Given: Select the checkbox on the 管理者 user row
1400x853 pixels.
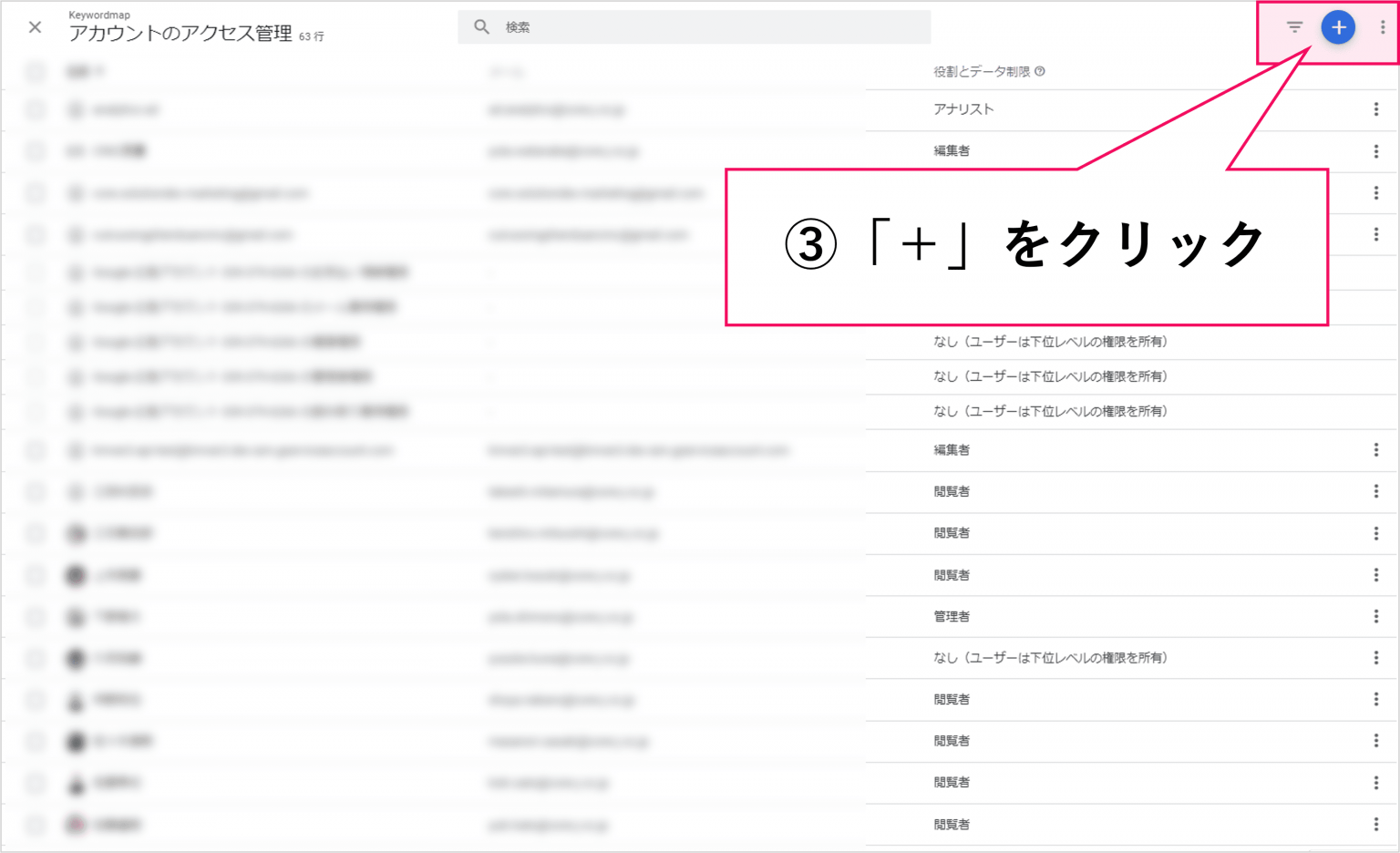Looking at the screenshot, I should (35, 617).
